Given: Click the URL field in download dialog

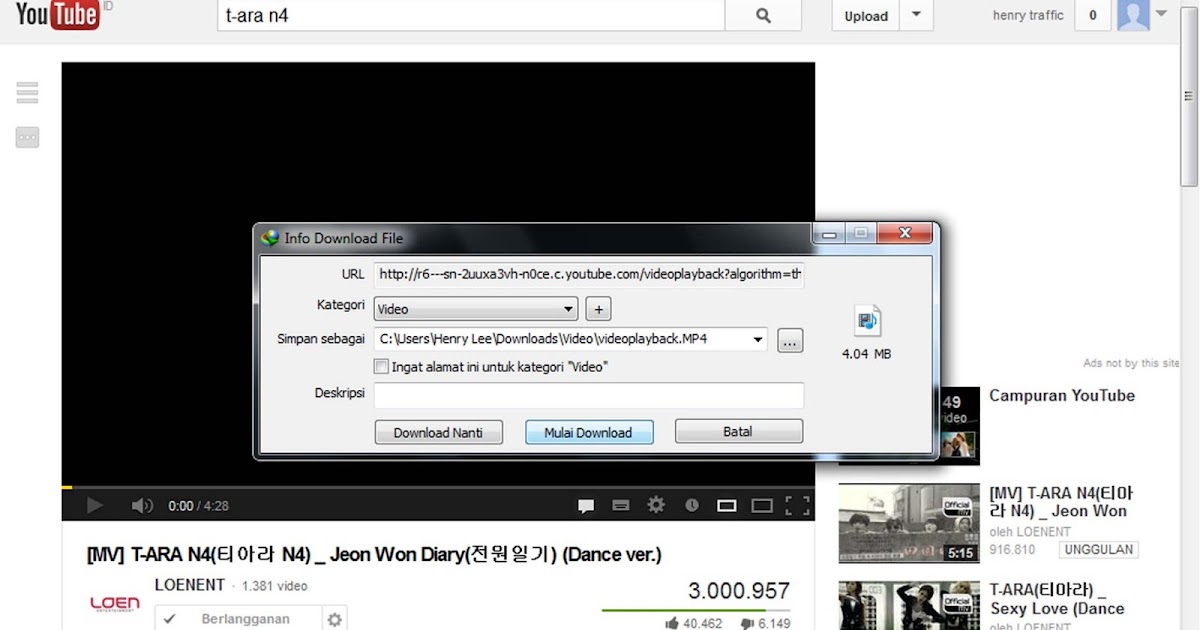Looking at the screenshot, I should (x=589, y=274).
